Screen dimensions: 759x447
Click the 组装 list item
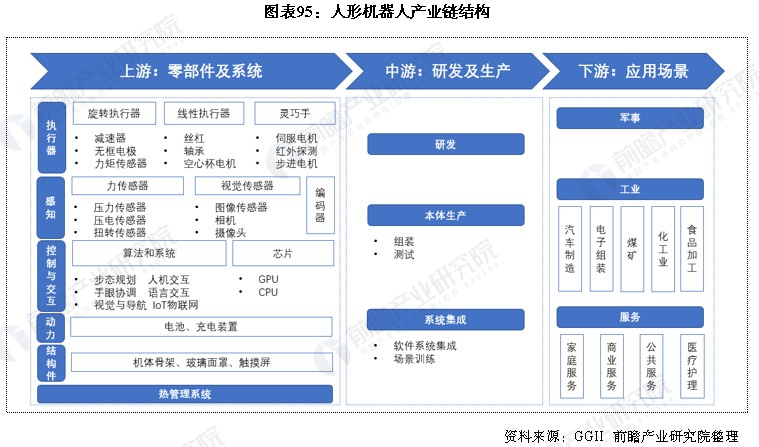point(404,242)
